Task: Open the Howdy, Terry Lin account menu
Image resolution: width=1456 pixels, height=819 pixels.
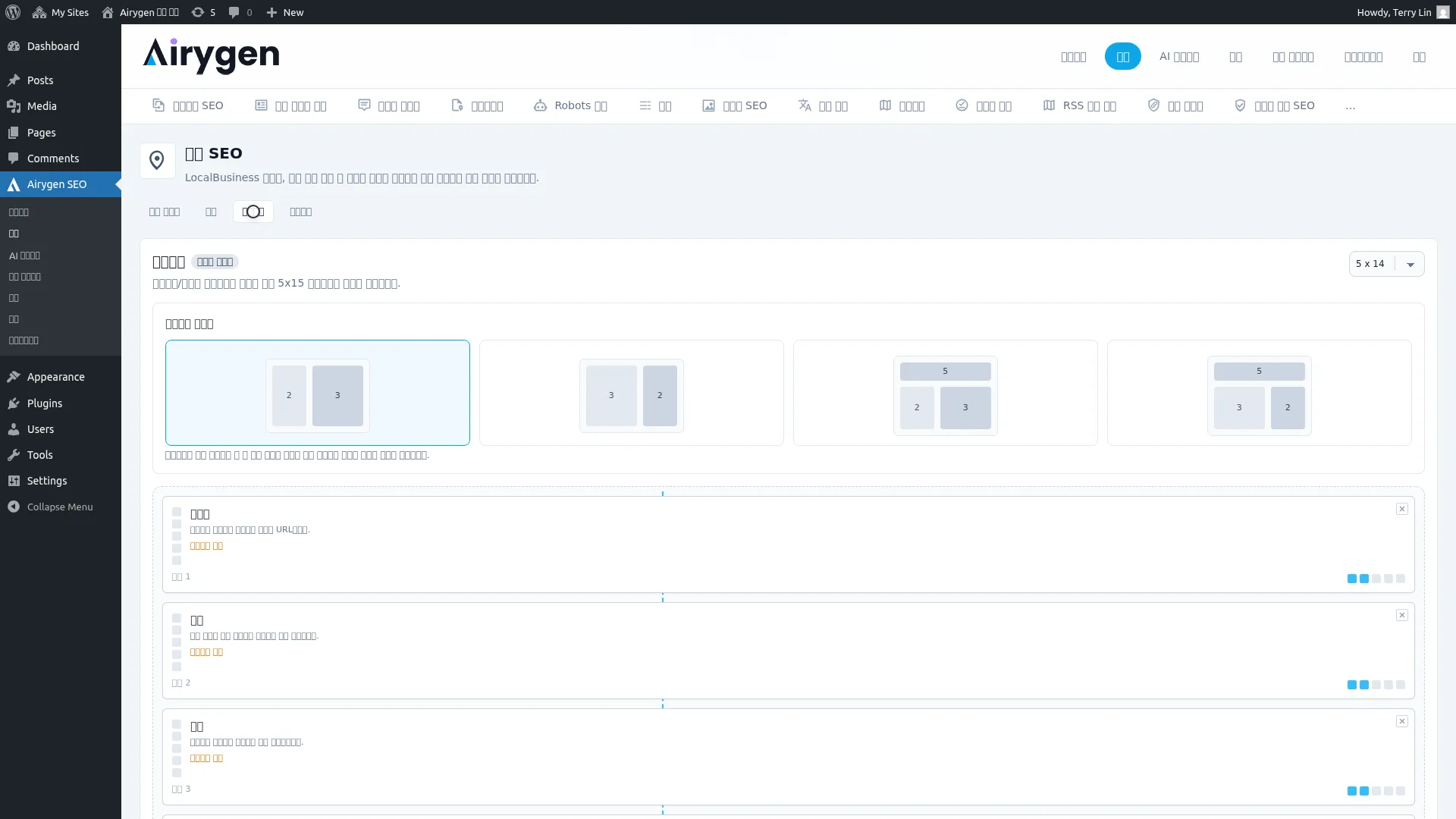Action: [1402, 12]
